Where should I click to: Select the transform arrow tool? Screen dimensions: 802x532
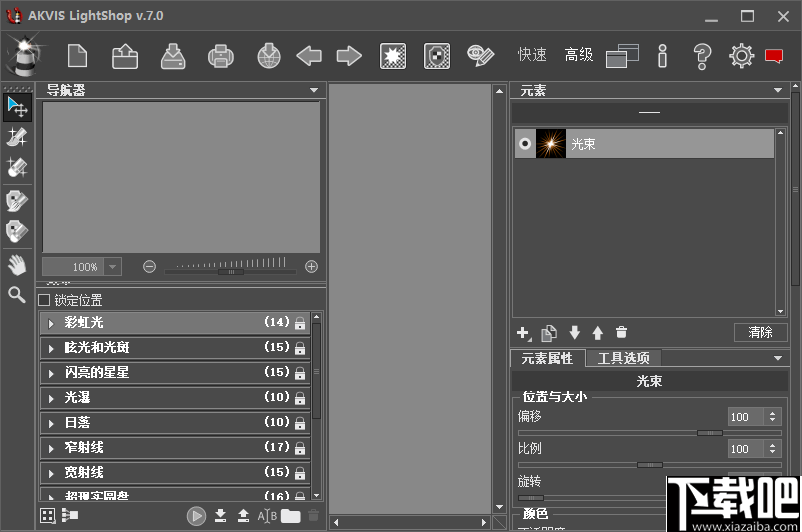pos(17,107)
